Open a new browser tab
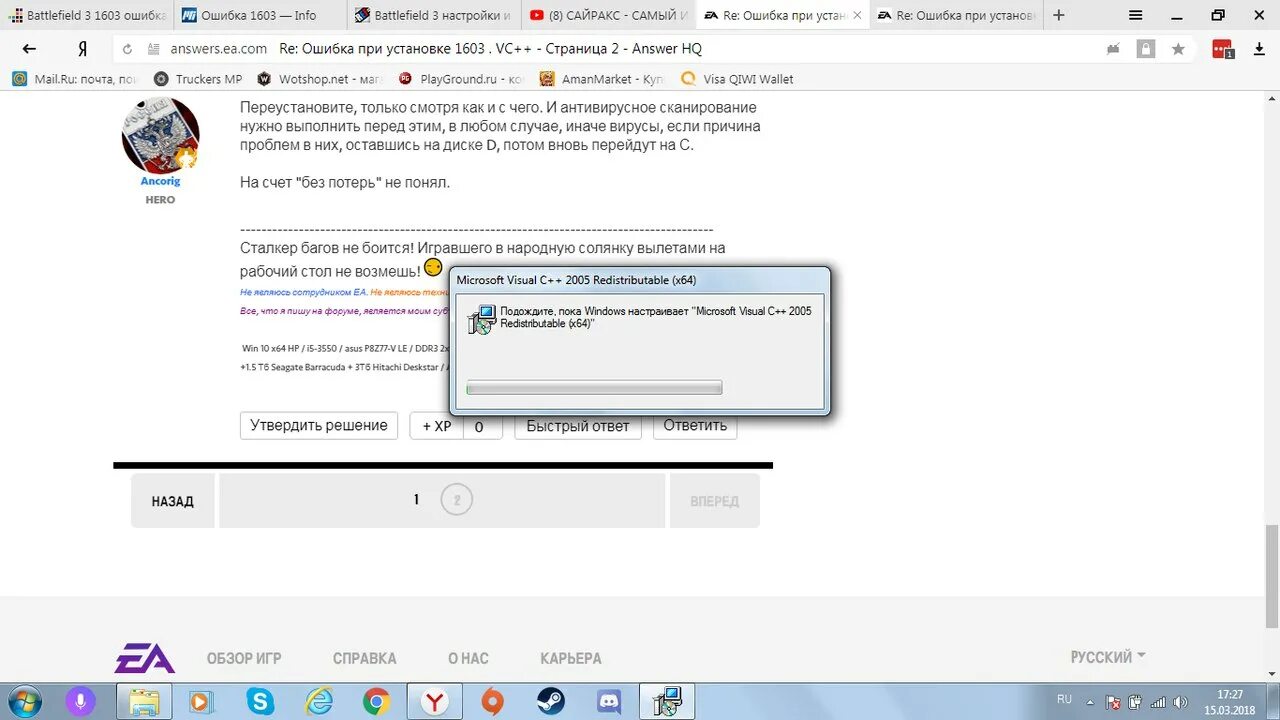 coord(1059,15)
